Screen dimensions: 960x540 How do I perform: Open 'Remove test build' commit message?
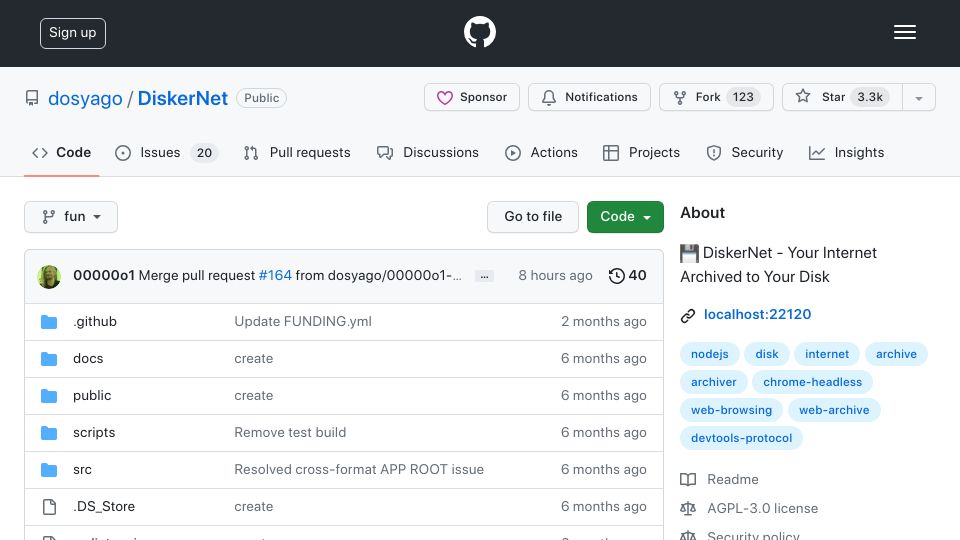[290, 432]
